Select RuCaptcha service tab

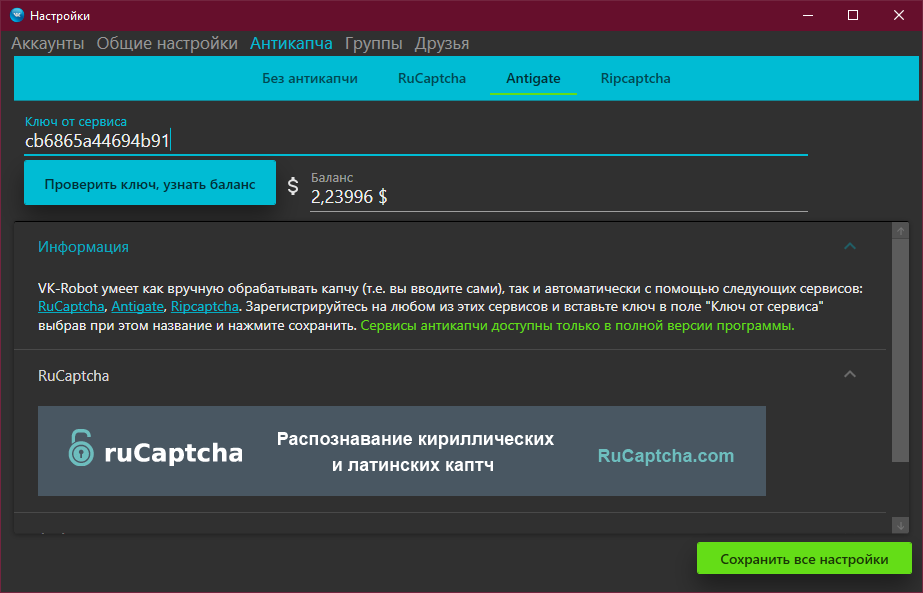(432, 78)
